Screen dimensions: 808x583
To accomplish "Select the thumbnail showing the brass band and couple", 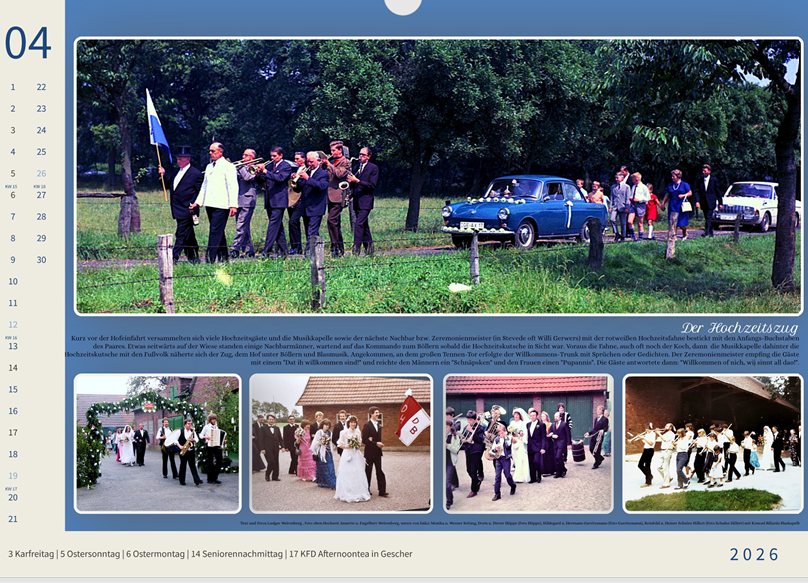I will pos(526,443).
